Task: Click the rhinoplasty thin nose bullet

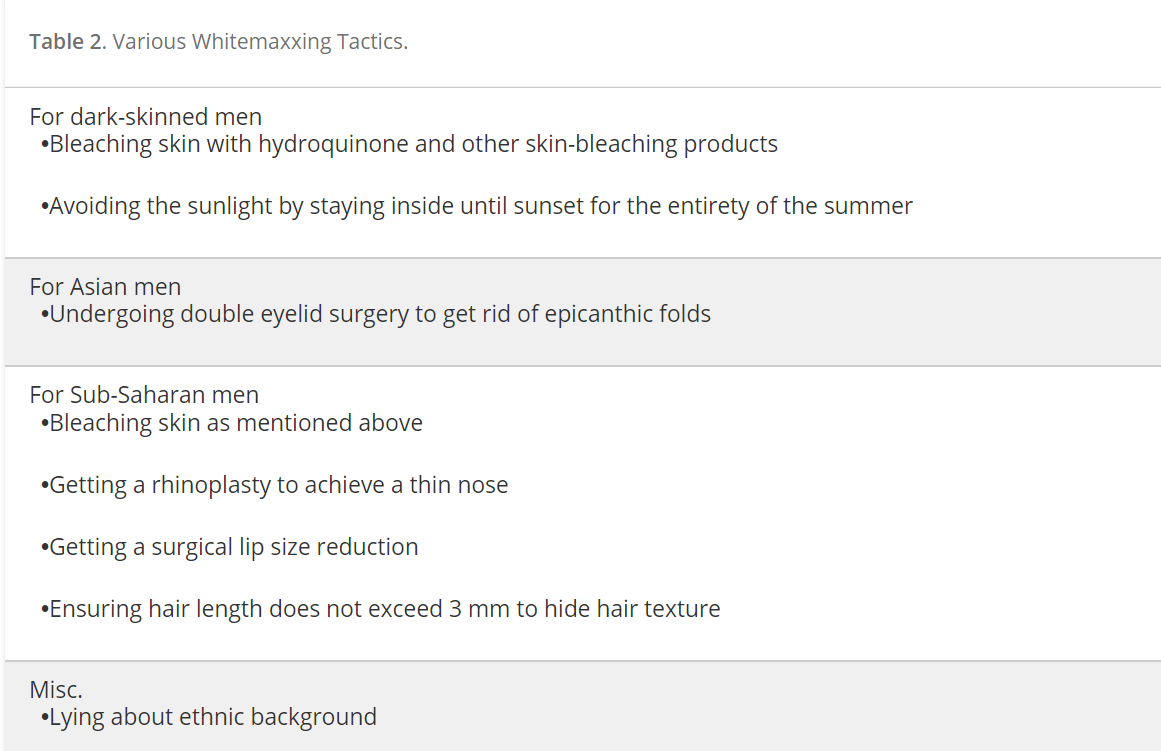Action: coord(275,485)
